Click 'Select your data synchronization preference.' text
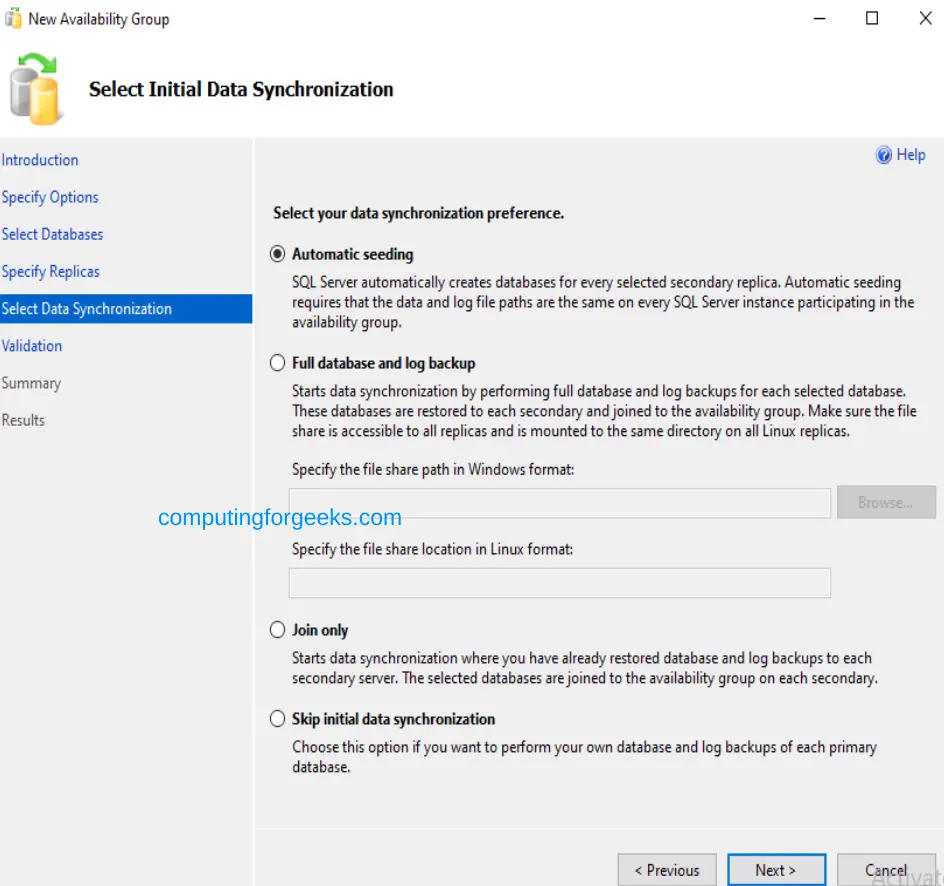 418,213
